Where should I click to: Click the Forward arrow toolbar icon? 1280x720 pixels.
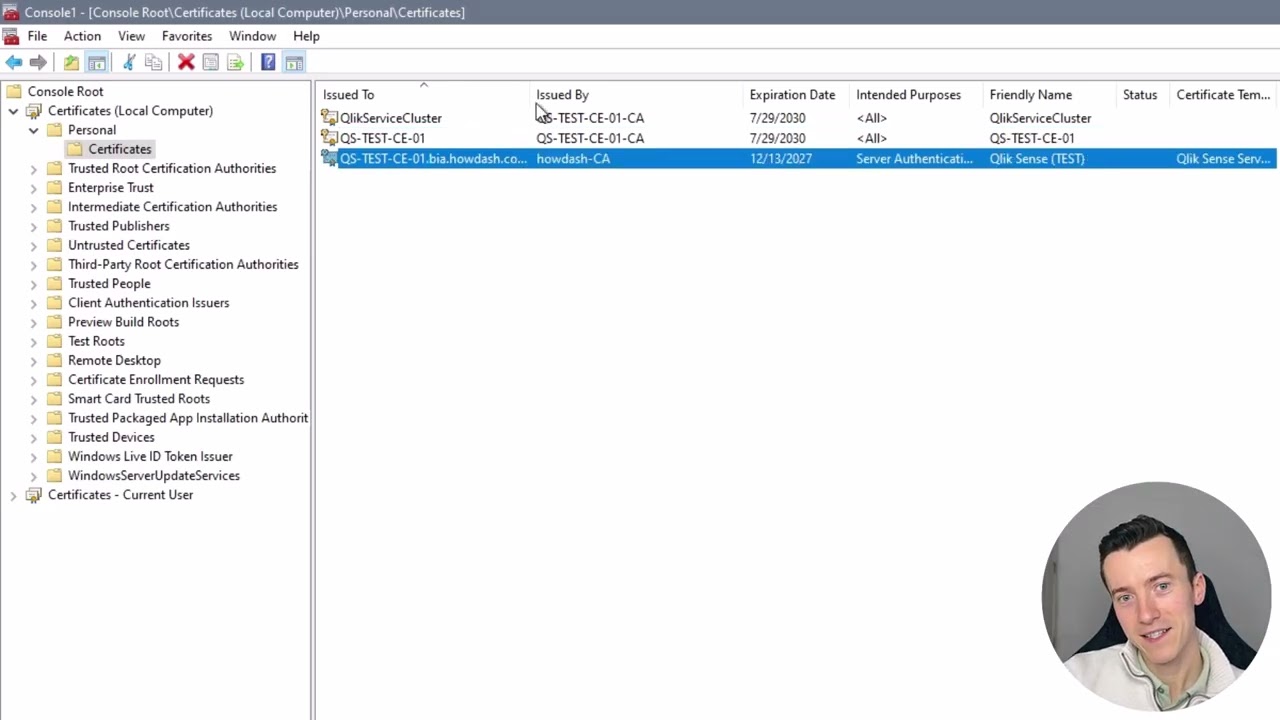[38, 63]
